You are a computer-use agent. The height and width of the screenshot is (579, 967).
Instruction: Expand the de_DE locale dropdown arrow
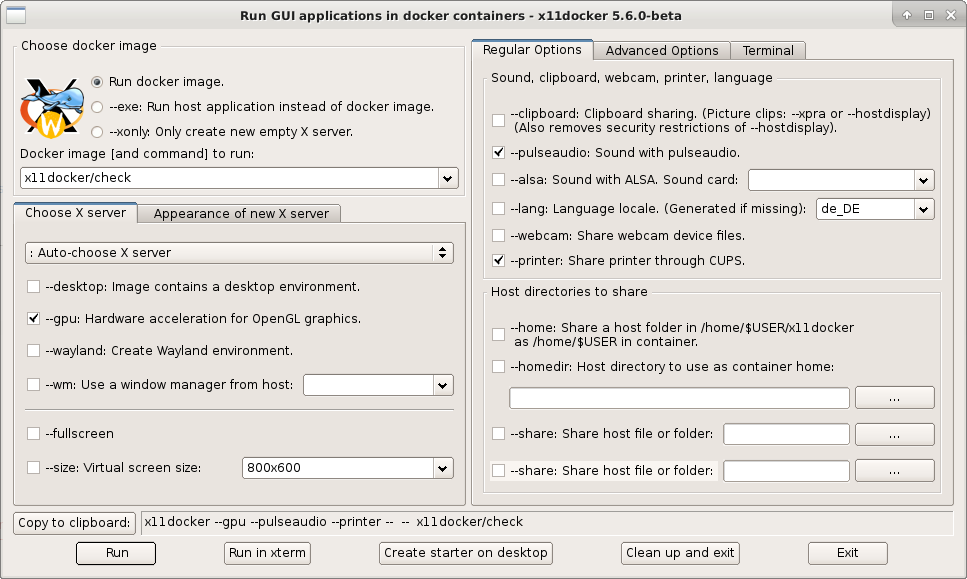pos(923,209)
